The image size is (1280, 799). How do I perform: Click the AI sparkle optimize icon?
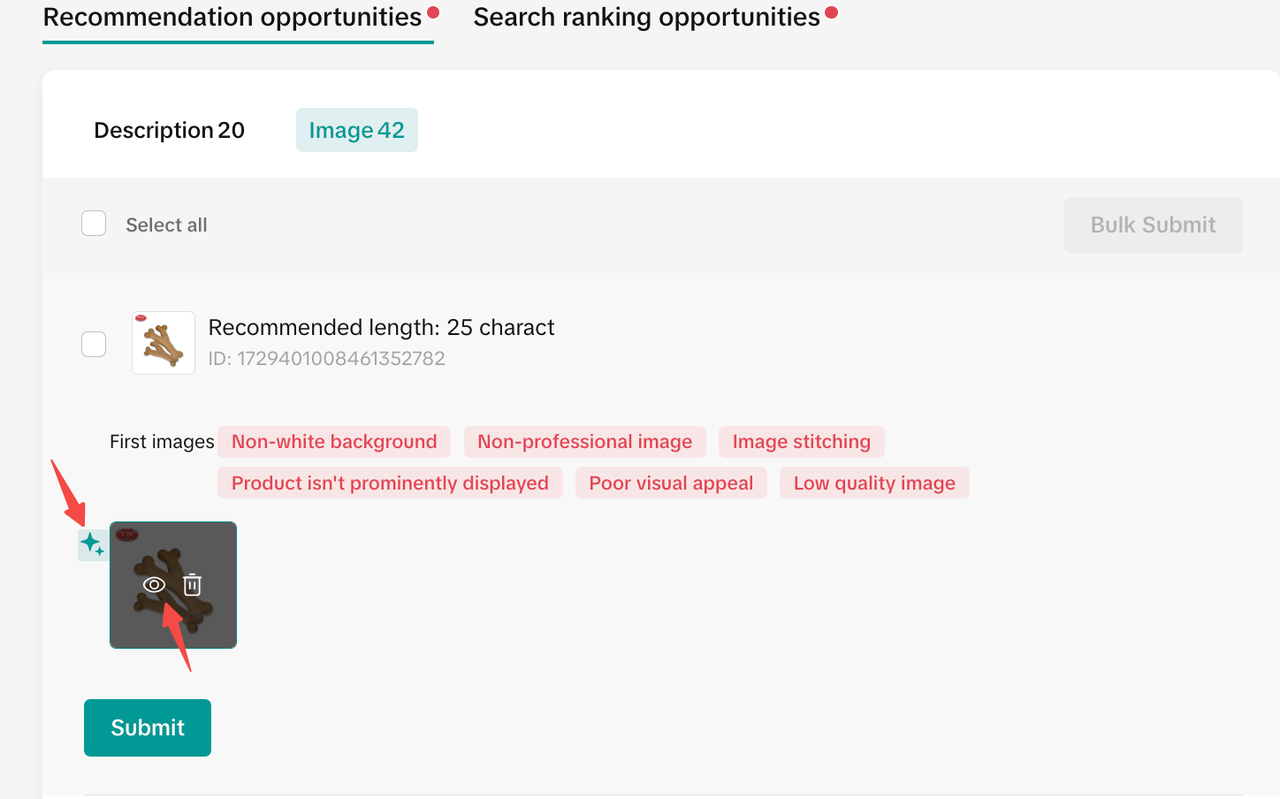point(92,545)
